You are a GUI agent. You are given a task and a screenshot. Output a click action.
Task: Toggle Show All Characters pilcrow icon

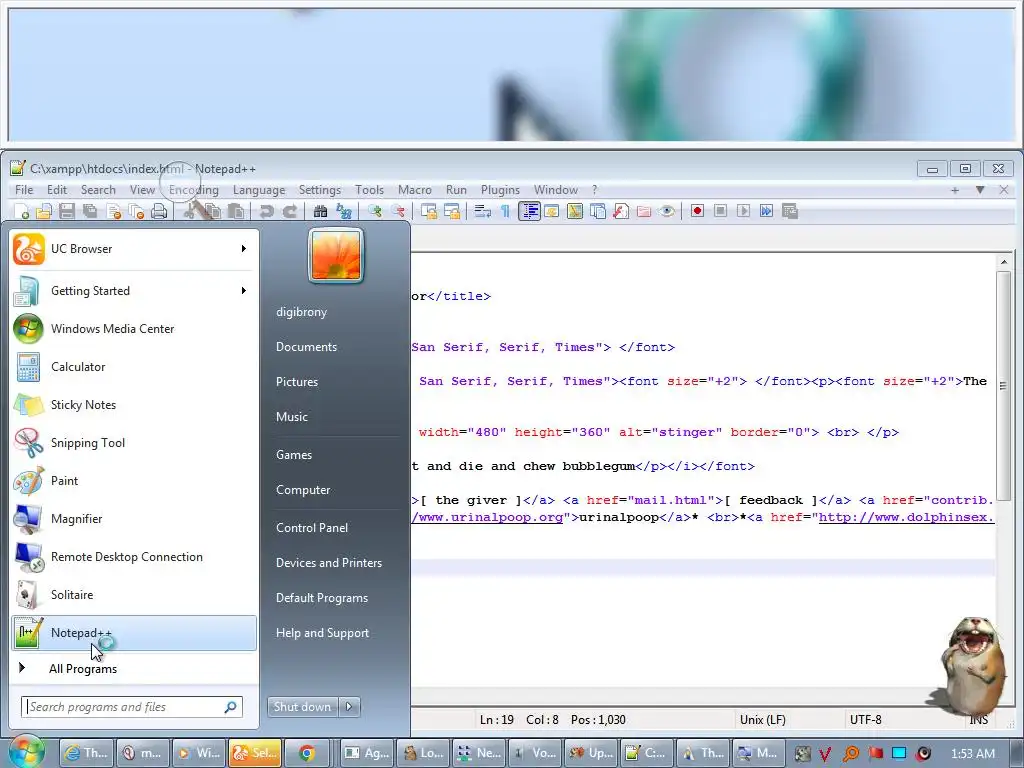pos(505,211)
